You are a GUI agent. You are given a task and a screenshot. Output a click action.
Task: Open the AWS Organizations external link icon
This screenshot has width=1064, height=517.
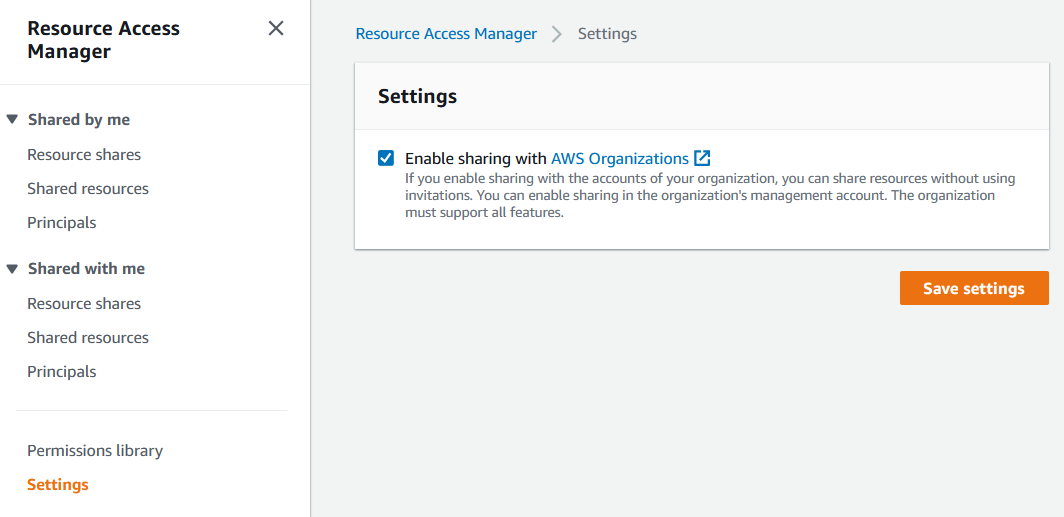702,158
